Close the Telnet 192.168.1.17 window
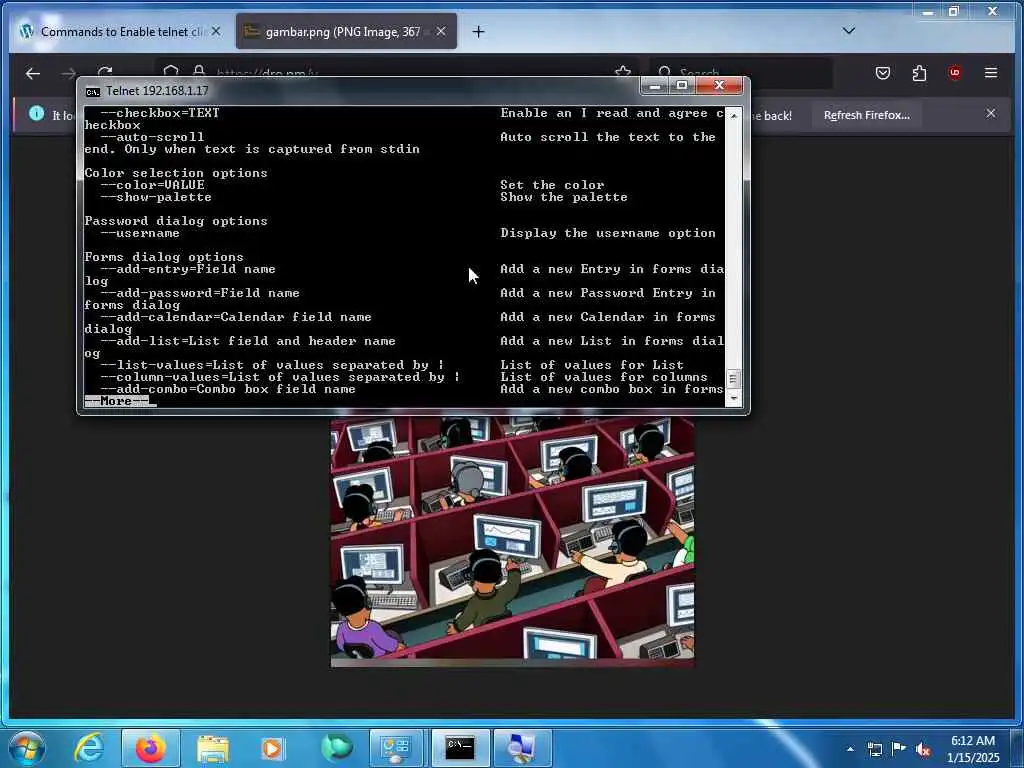 (720, 86)
